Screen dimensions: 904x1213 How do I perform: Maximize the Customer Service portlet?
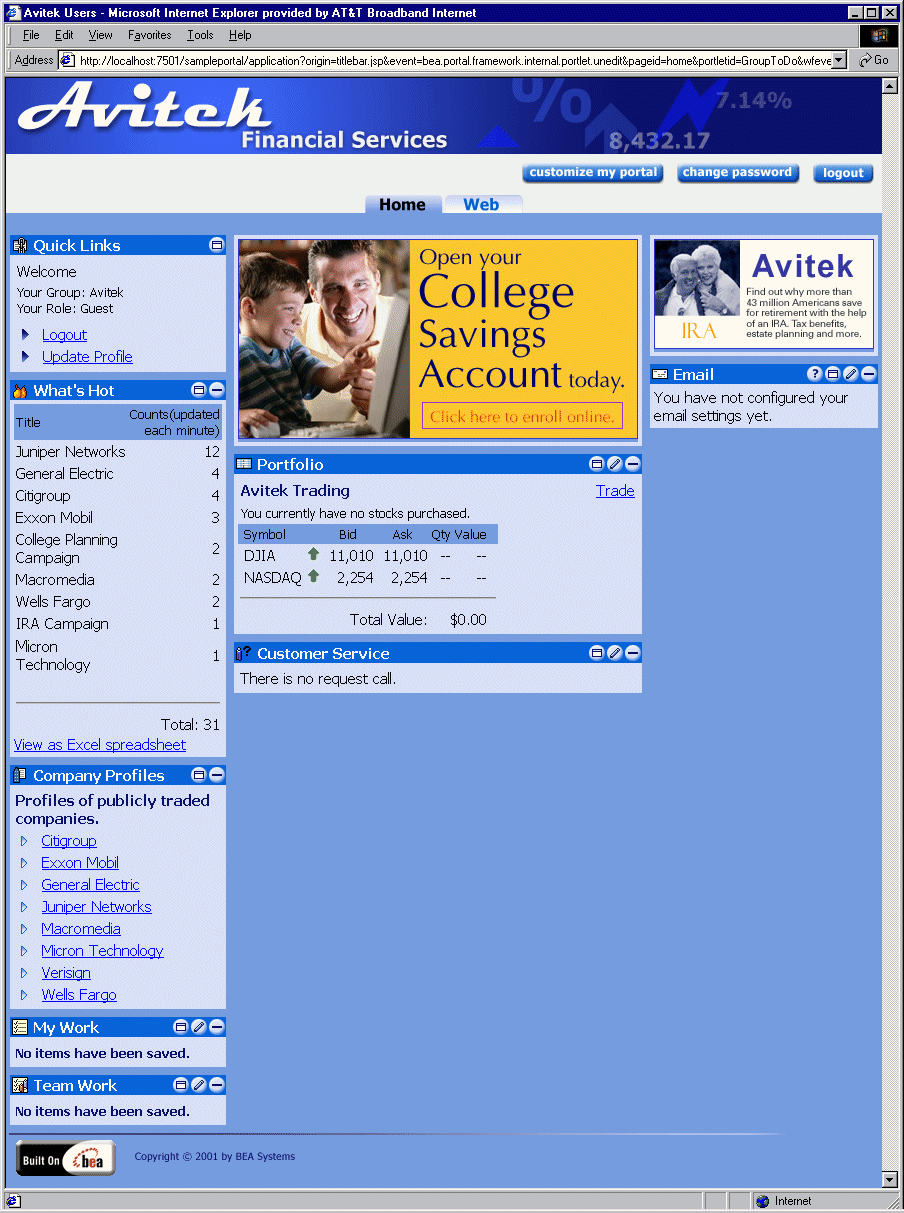[597, 653]
